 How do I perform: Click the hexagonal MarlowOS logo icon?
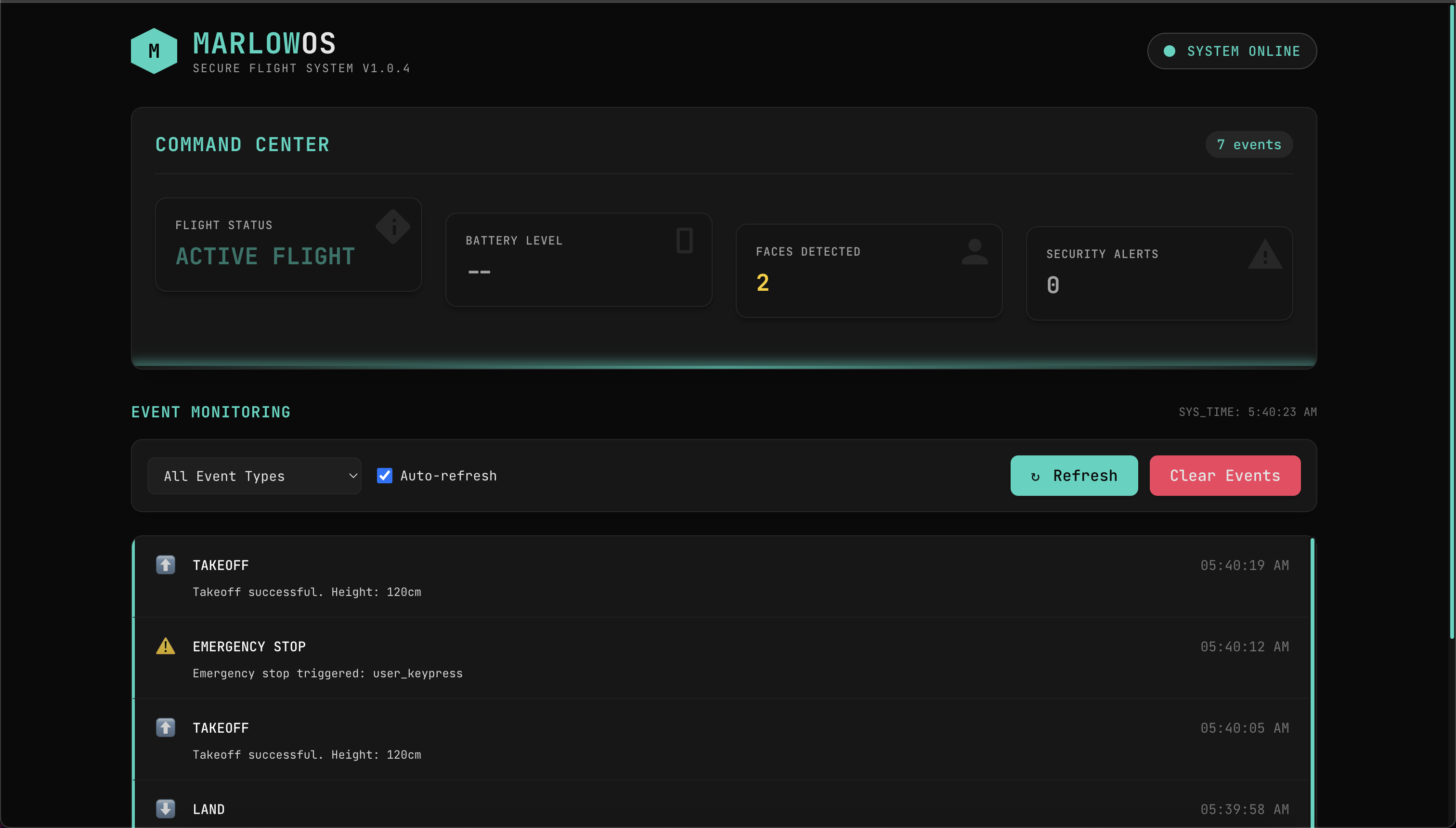154,51
